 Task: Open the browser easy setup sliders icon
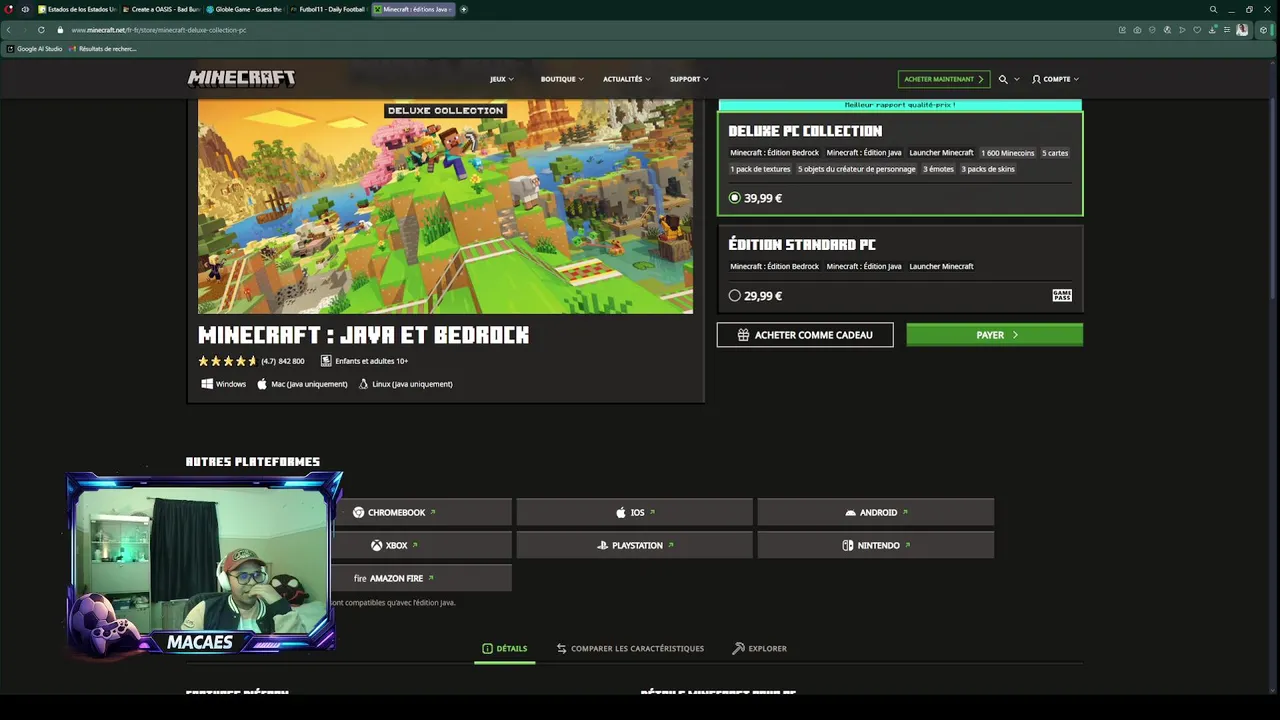coord(1227,30)
